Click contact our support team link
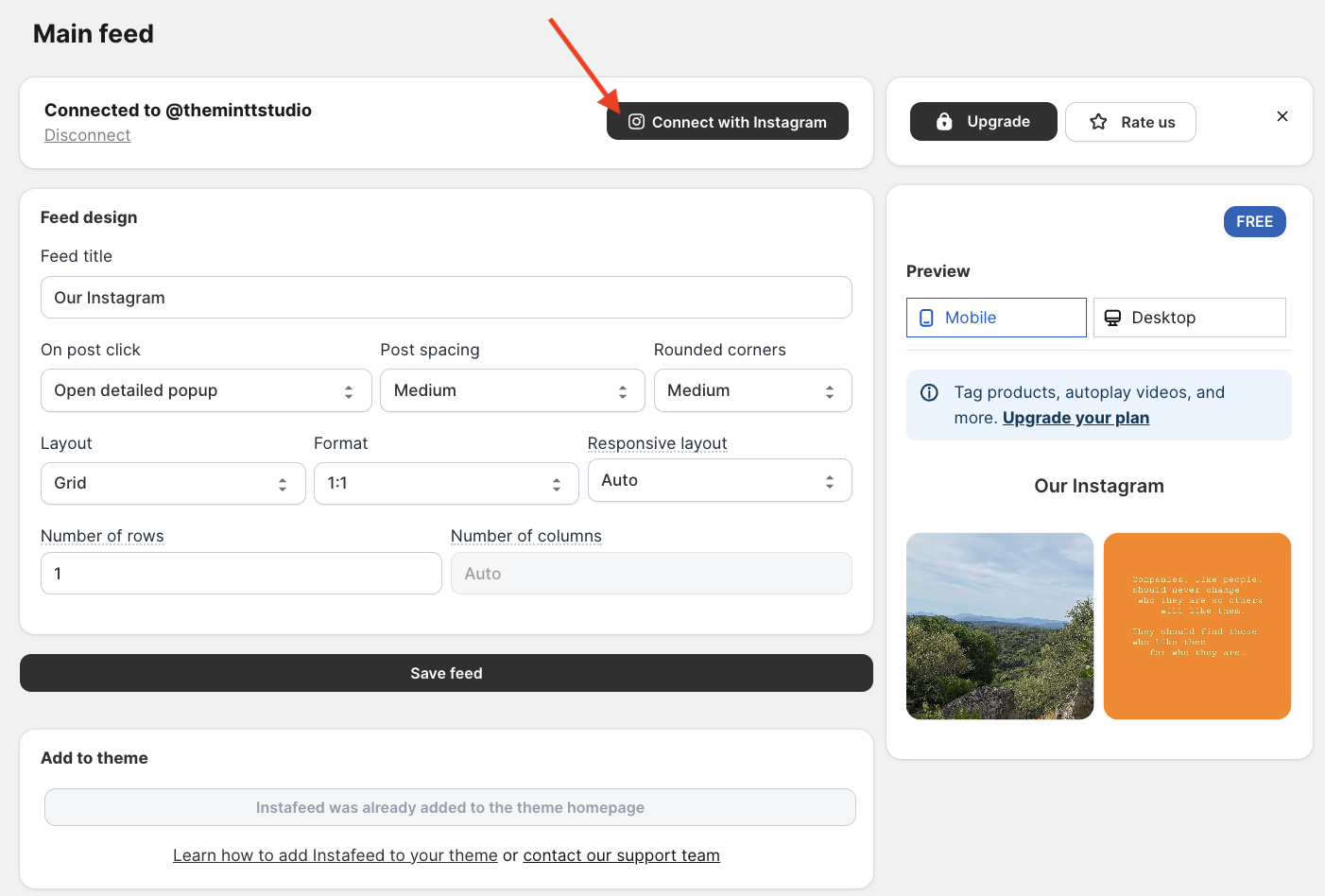The image size is (1325, 896). coord(622,855)
